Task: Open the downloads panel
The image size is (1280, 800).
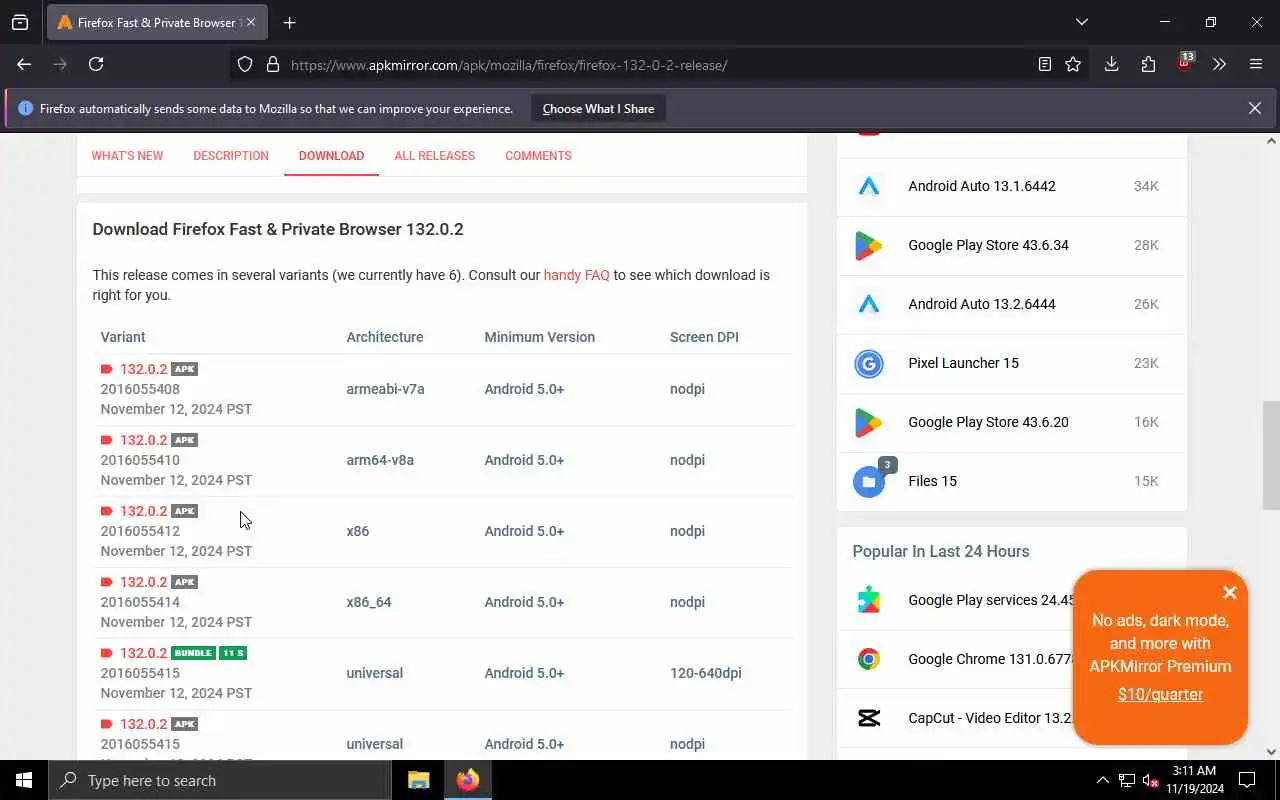Action: coord(1111,64)
